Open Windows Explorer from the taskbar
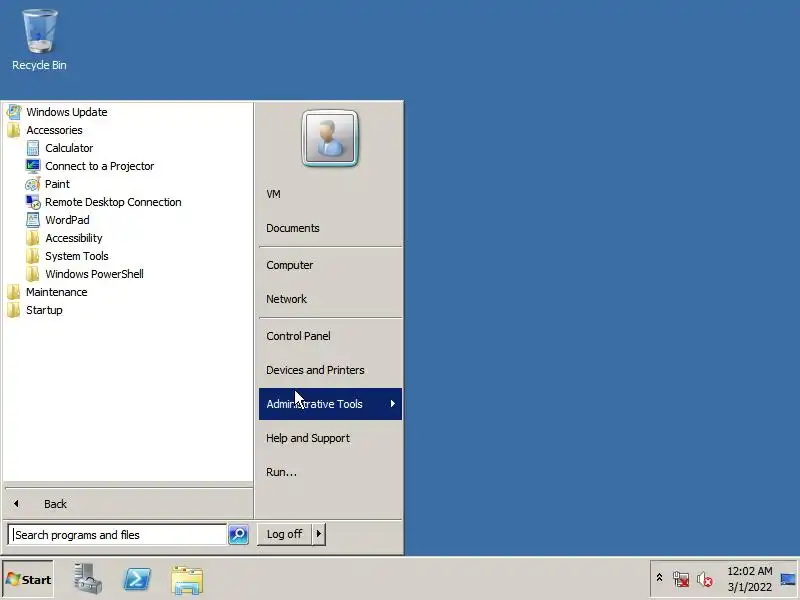800x600 pixels. click(x=187, y=580)
